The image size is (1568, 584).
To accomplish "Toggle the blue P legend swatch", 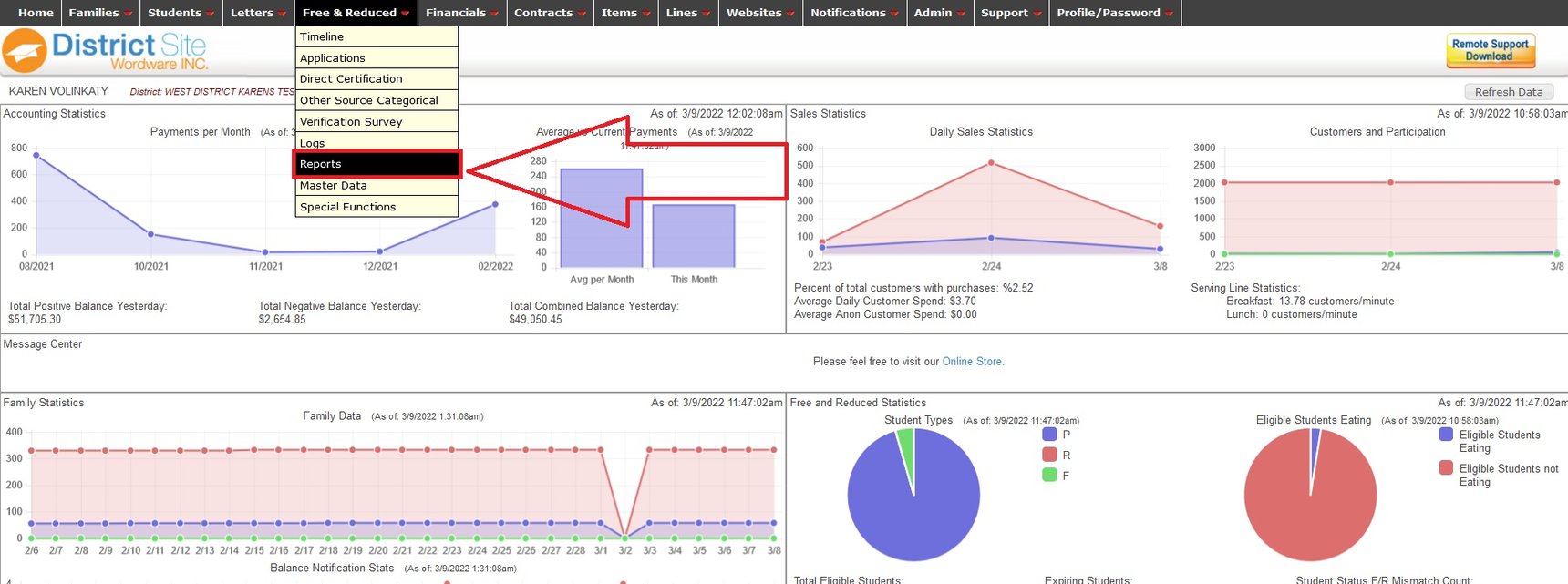I will pos(1049,435).
